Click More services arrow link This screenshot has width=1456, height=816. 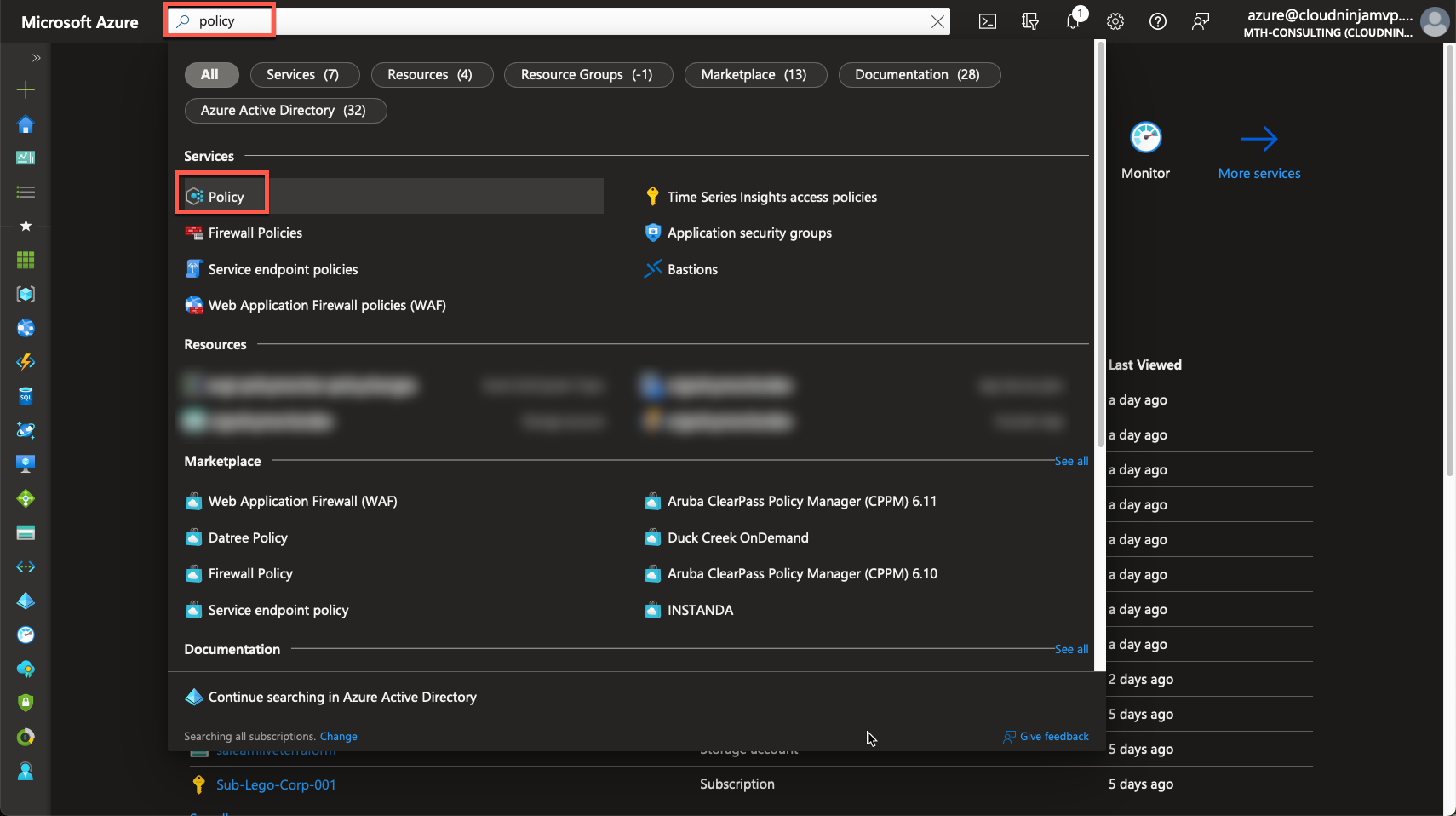1259,153
